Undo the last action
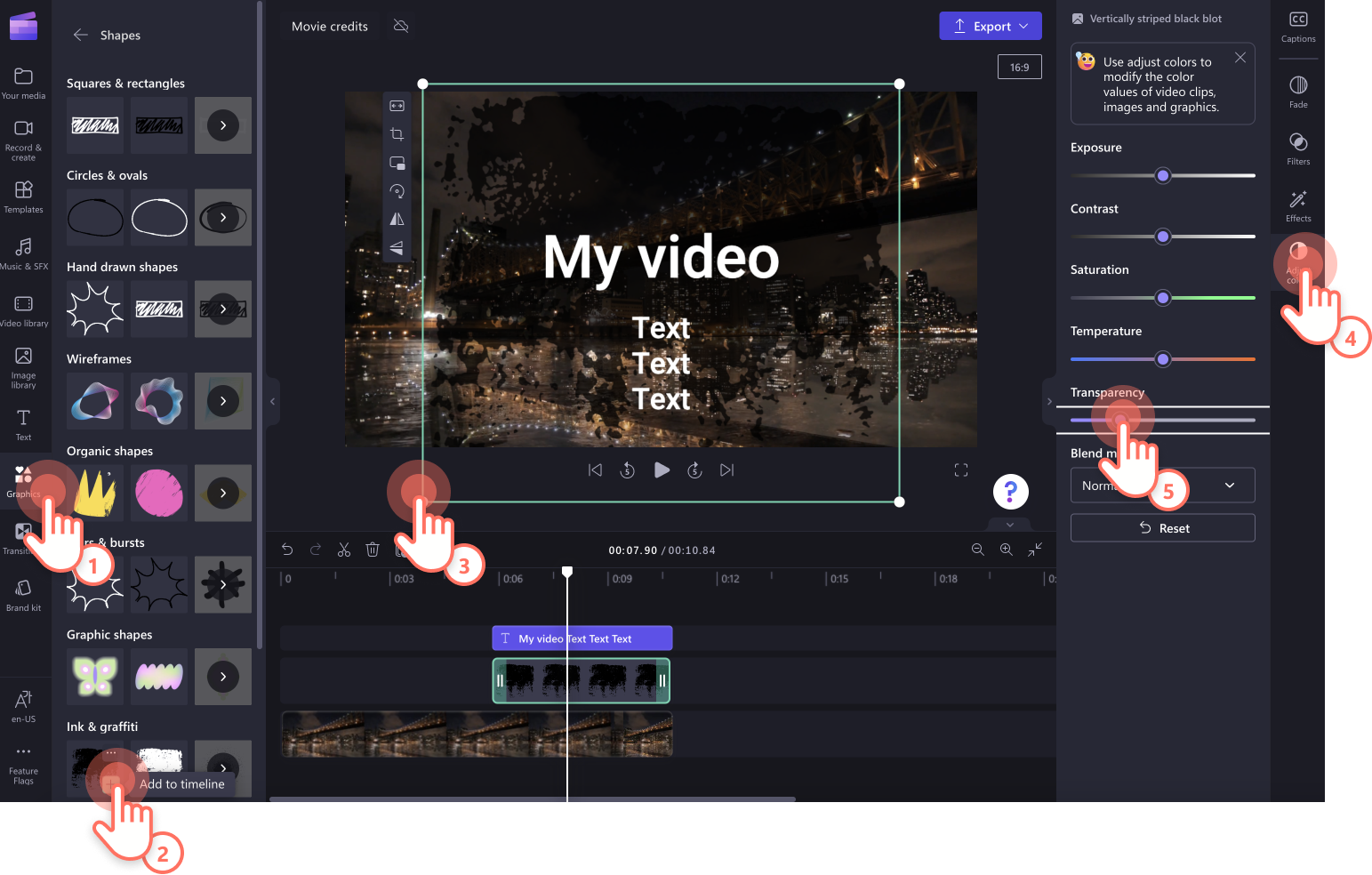1372x875 pixels. pos(287,550)
